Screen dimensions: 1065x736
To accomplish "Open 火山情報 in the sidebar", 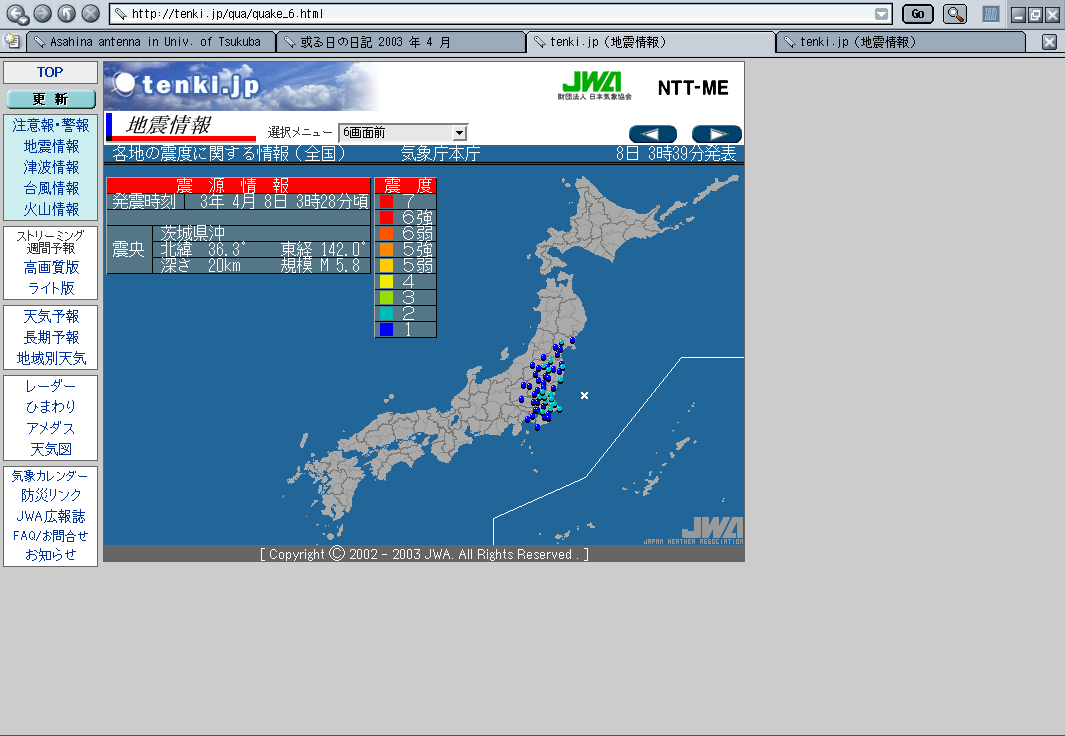I will point(51,210).
